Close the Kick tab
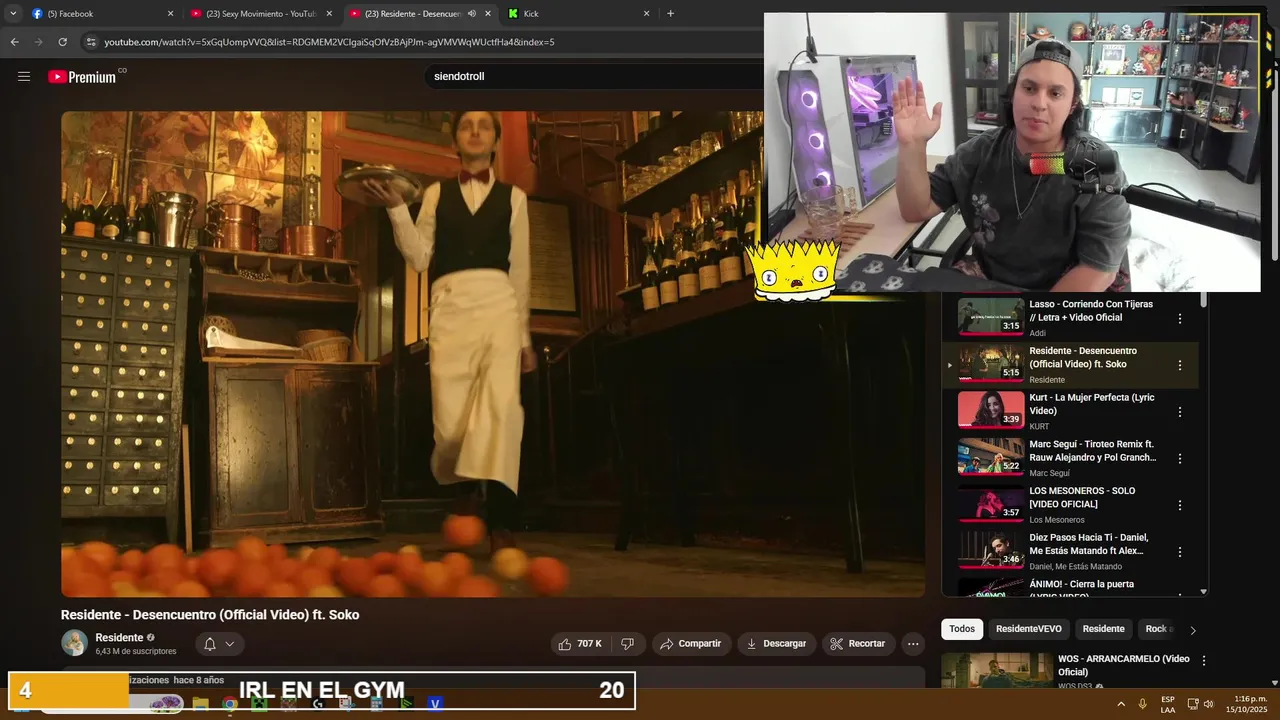 pyautogui.click(x=646, y=14)
